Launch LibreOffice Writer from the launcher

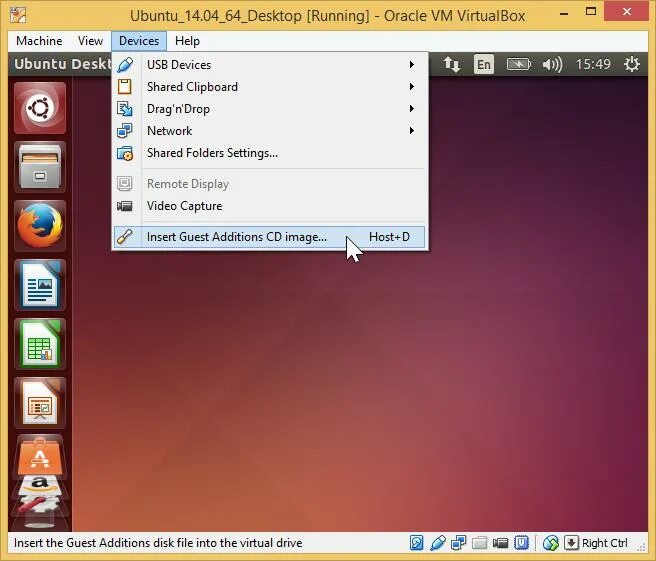pos(40,285)
